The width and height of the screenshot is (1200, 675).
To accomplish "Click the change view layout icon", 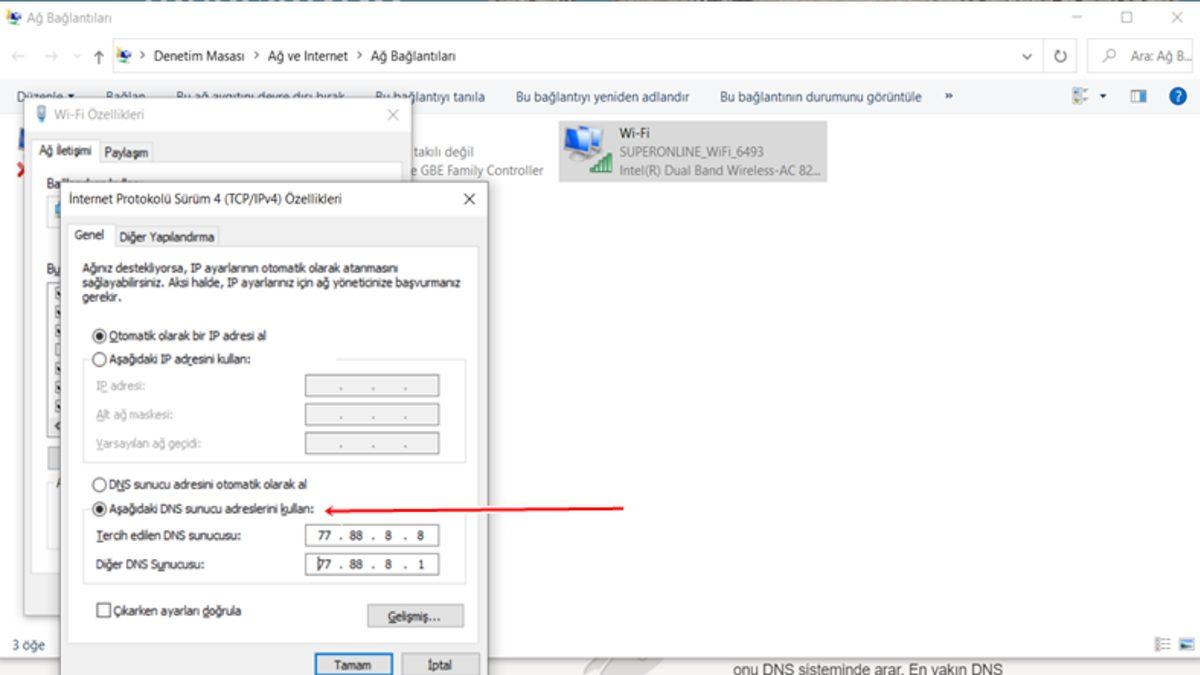I will pyautogui.click(x=1080, y=97).
